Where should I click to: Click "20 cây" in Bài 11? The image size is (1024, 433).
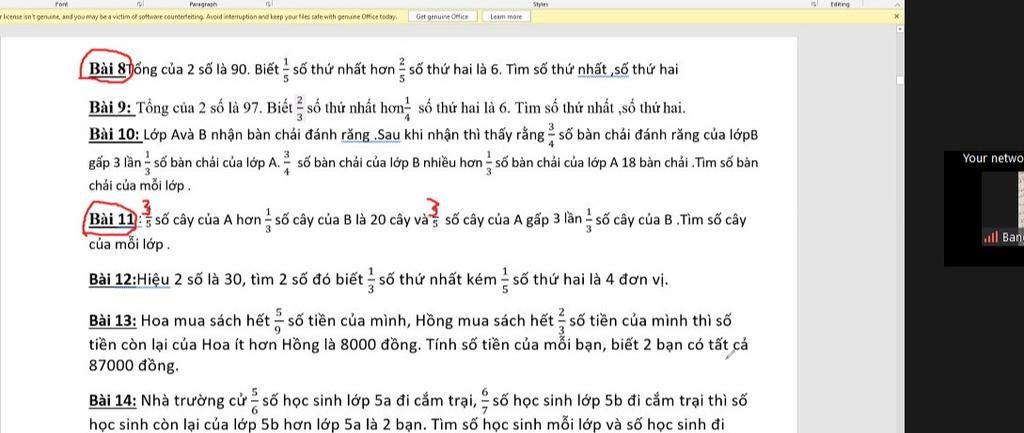391,219
